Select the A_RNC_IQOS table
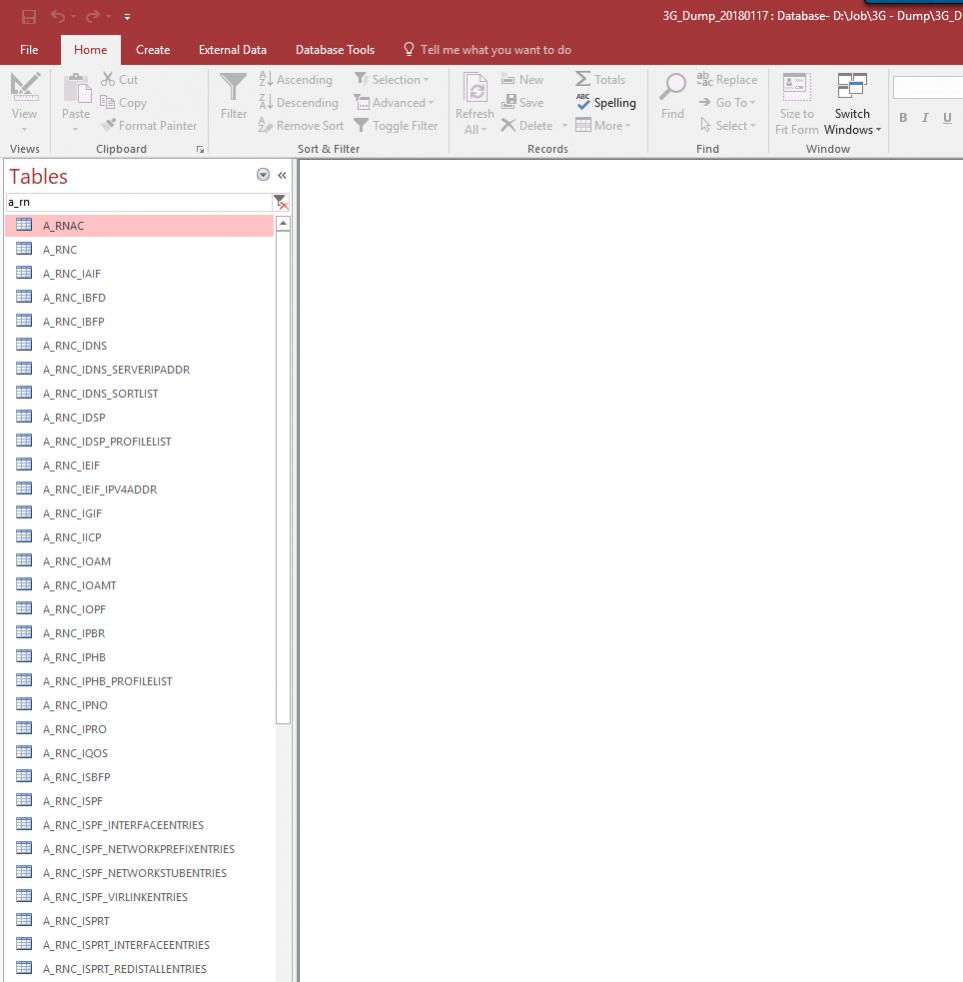 pyautogui.click(x=139, y=753)
